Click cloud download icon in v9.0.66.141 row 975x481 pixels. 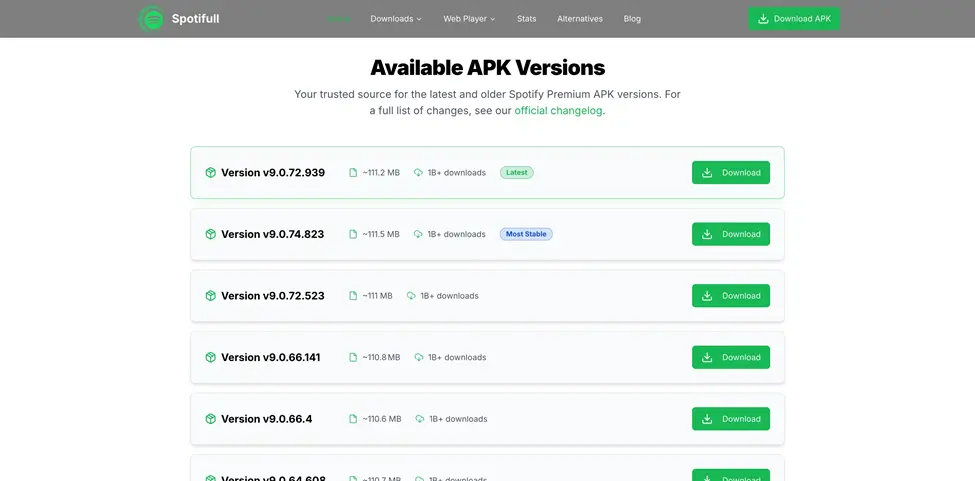click(418, 357)
